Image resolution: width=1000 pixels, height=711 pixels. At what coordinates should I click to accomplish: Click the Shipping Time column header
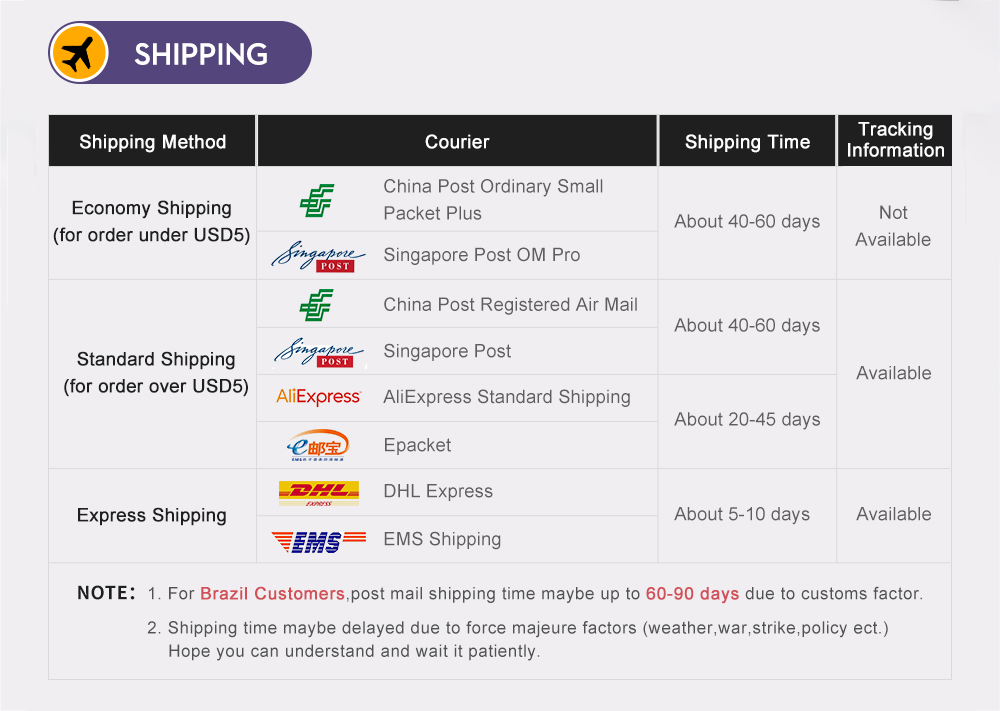[x=747, y=142]
